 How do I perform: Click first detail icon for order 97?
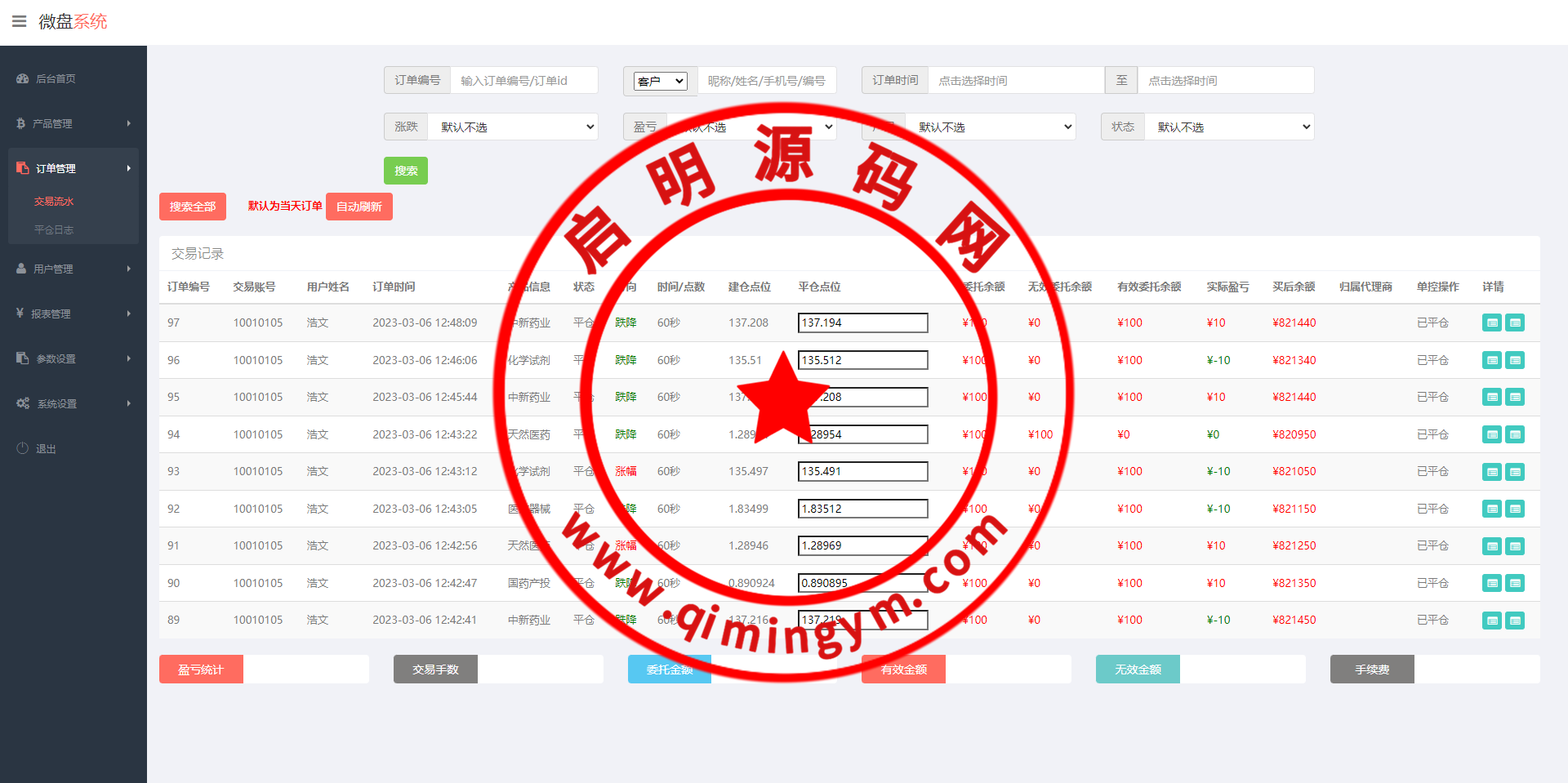1491,323
